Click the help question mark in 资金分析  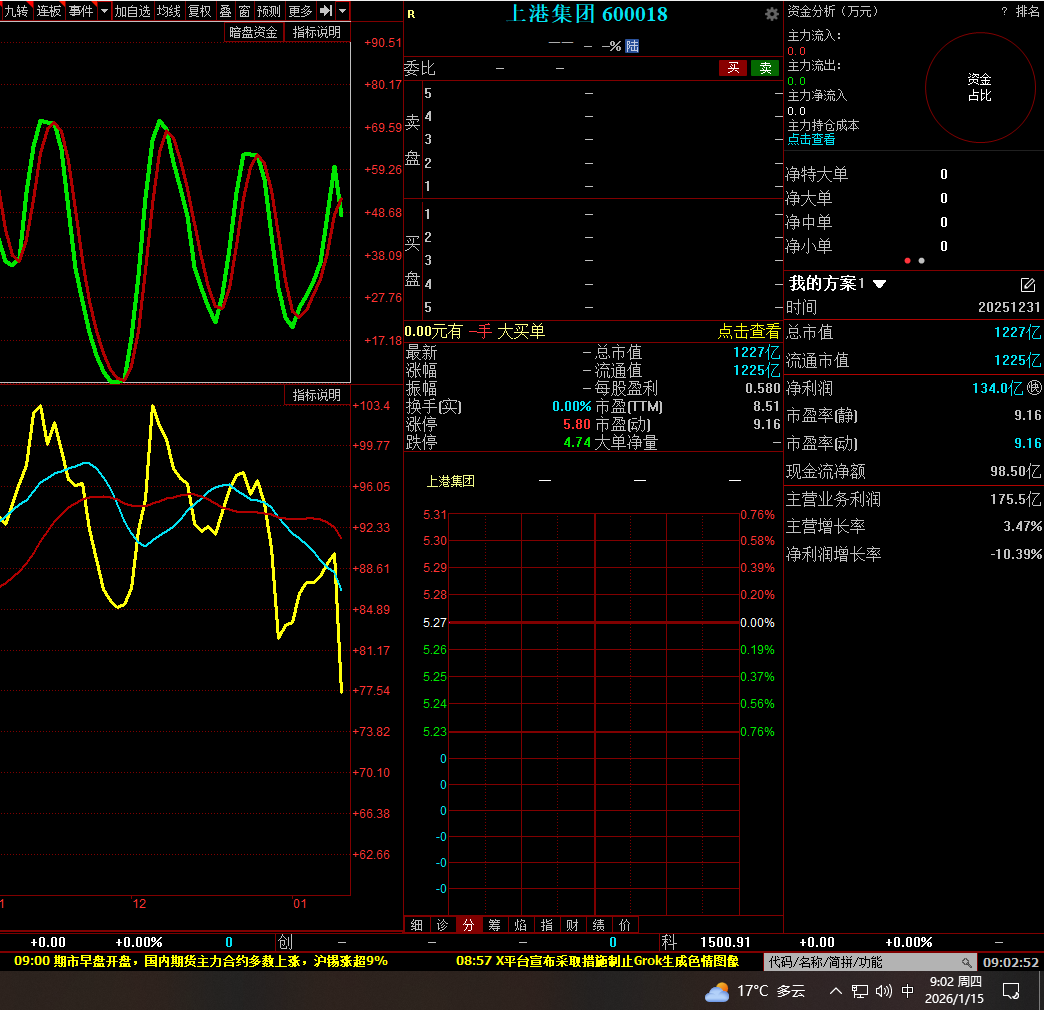pyautogui.click(x=1004, y=11)
